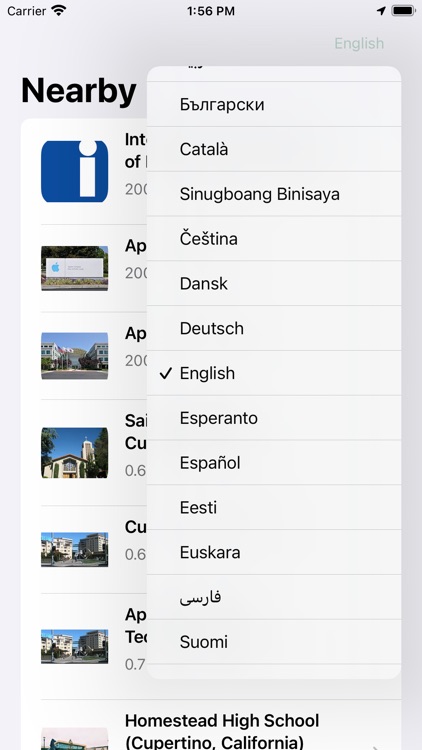422x750 pixels.
Task: Select Deutsch in the menu
Action: tap(274, 328)
